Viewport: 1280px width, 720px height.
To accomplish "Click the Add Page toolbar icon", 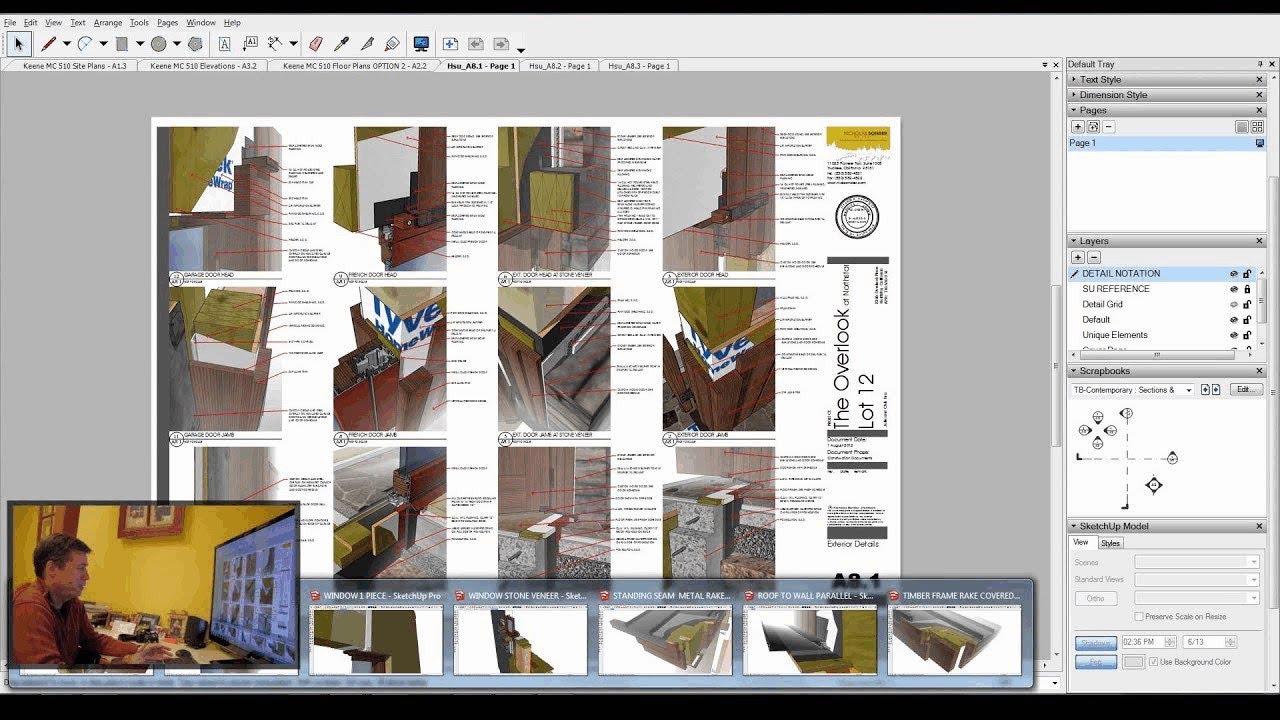I will tap(450, 44).
